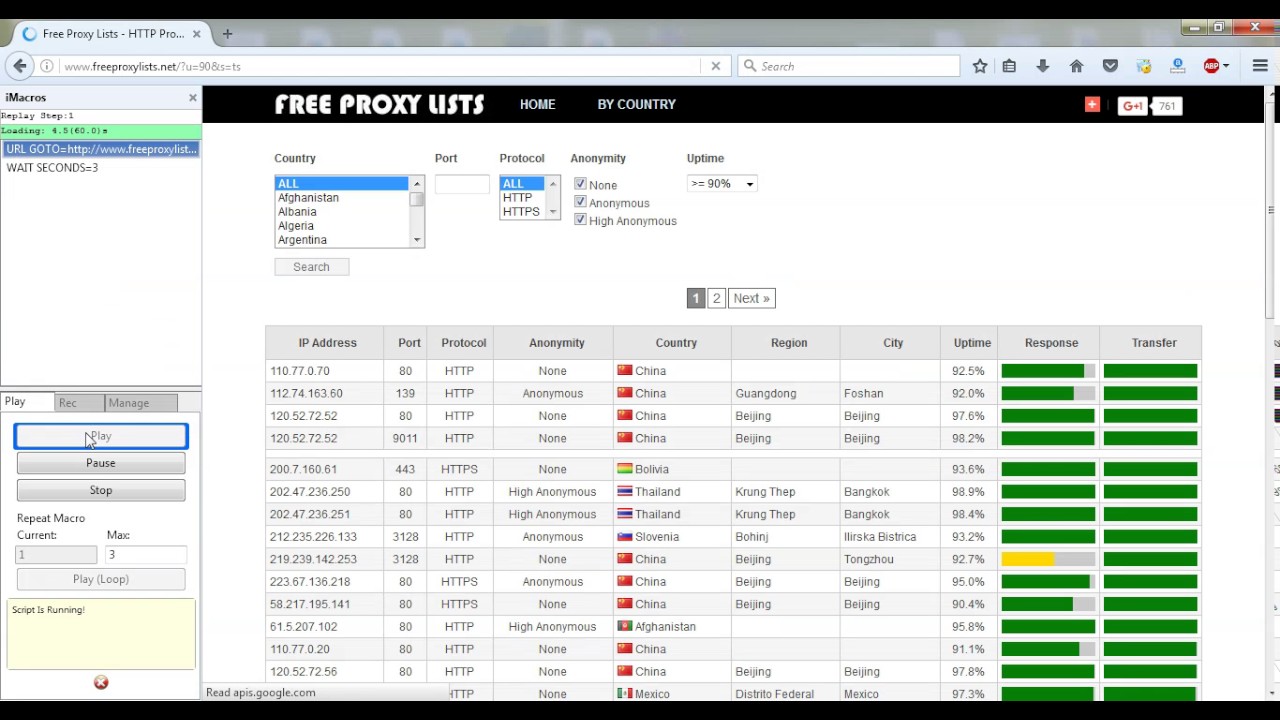This screenshot has width=1280, height=720.
Task: Go to results page 2
Action: tap(716, 298)
